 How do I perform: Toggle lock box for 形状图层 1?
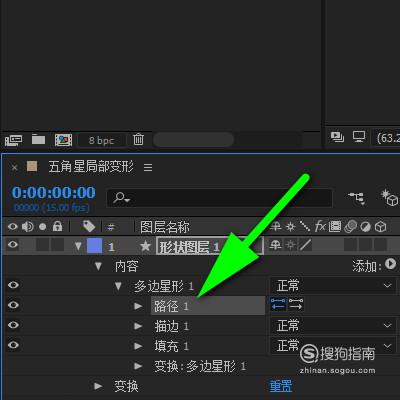point(57,245)
